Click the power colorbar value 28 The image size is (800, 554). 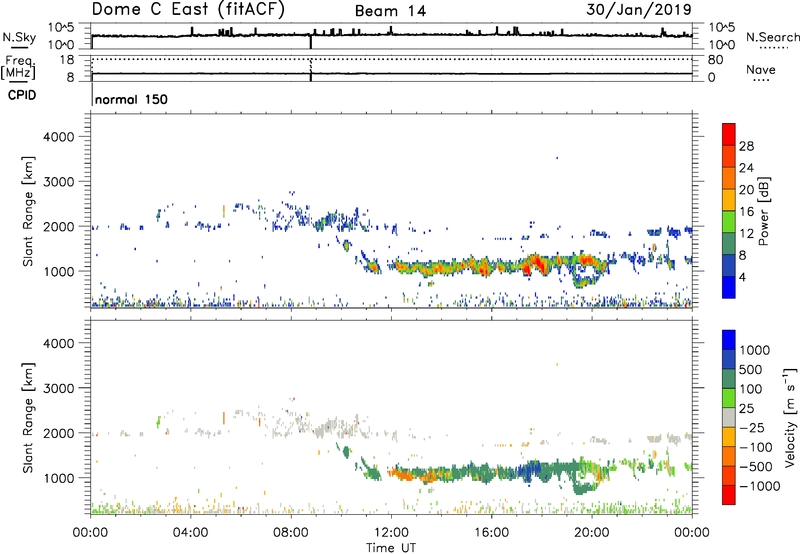click(746, 146)
